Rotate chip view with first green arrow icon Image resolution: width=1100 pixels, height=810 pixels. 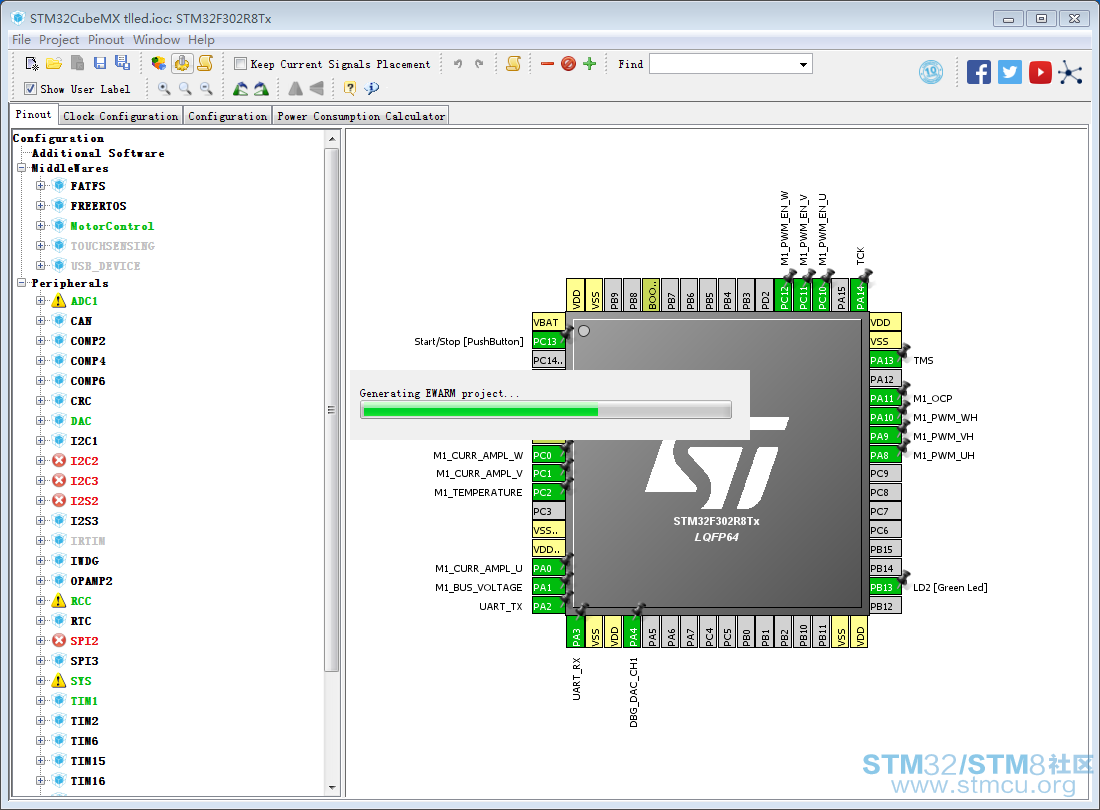240,88
